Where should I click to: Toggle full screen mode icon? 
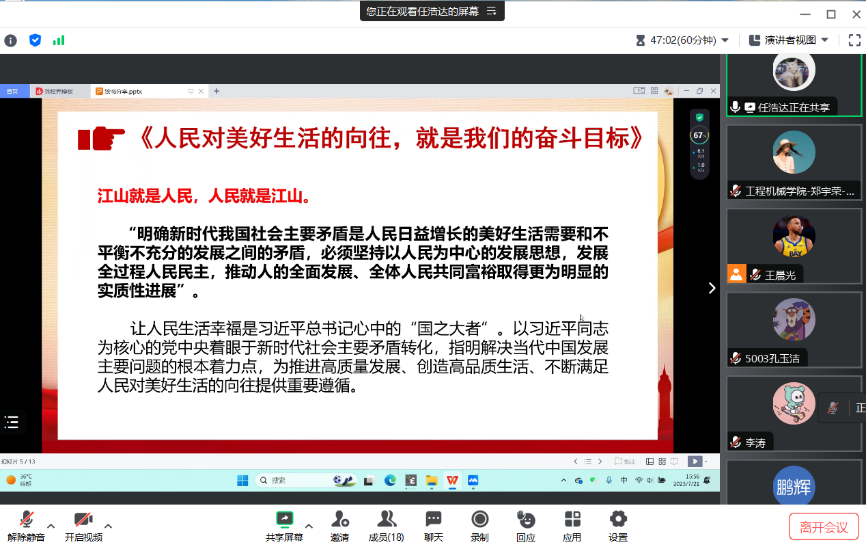tap(855, 40)
